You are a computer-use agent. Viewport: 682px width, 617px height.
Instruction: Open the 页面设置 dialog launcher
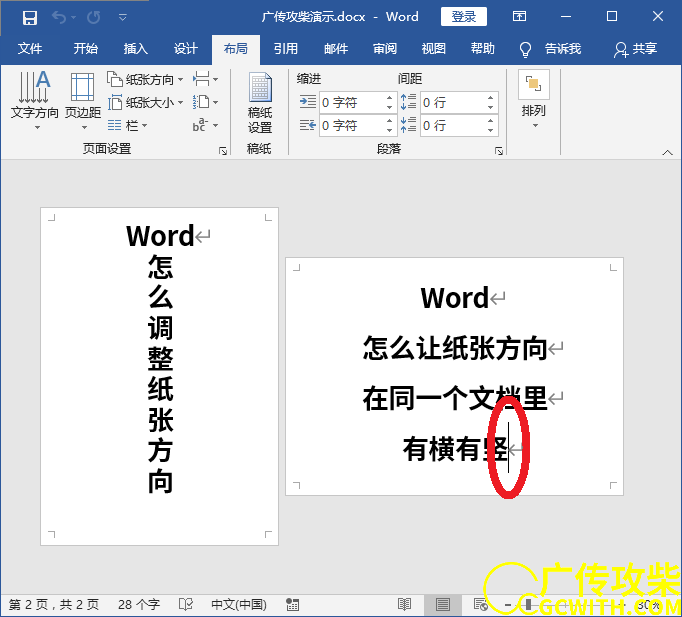[223, 150]
